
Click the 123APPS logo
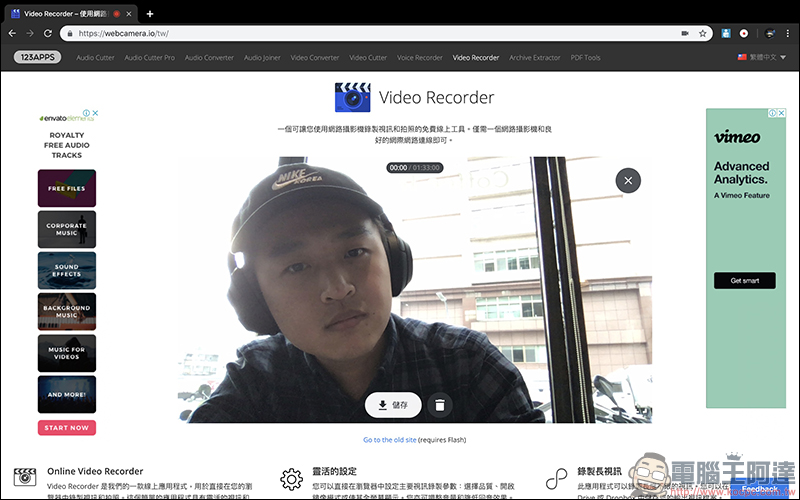(x=37, y=57)
